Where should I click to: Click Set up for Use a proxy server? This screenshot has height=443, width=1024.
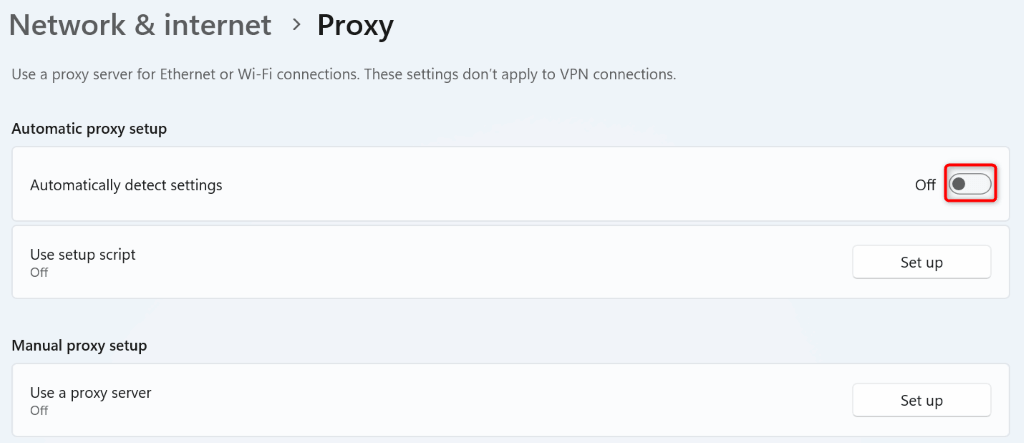click(921, 400)
